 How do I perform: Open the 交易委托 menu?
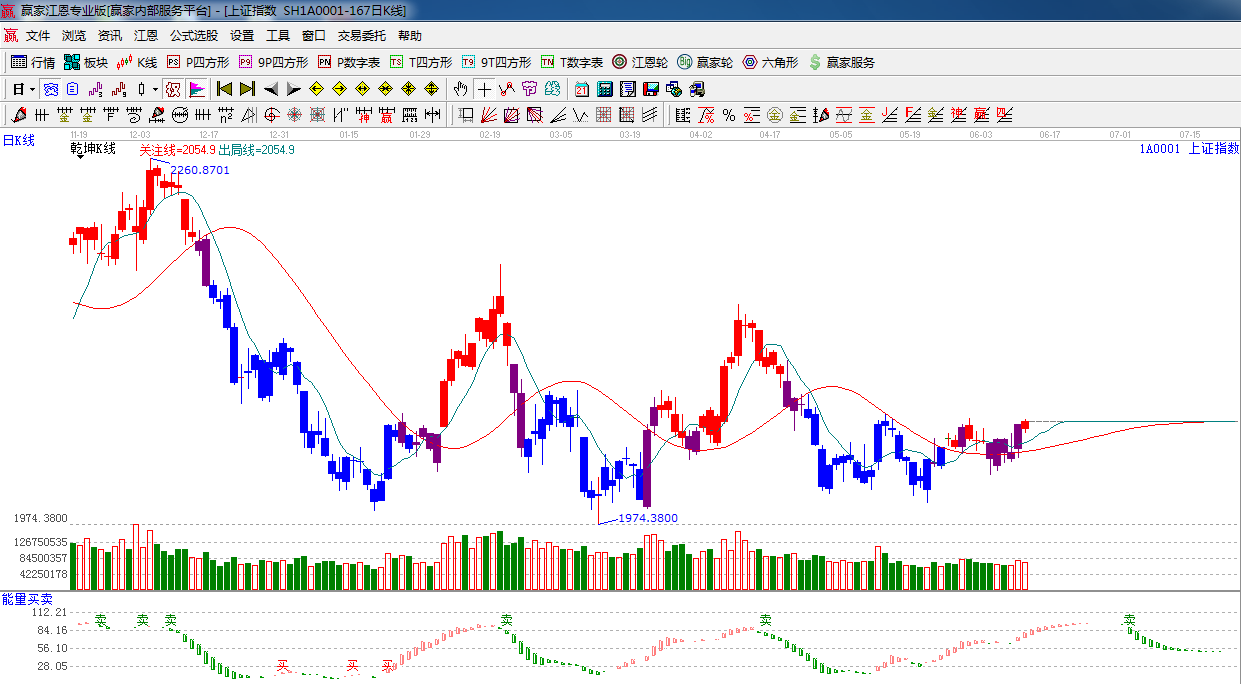tap(361, 35)
